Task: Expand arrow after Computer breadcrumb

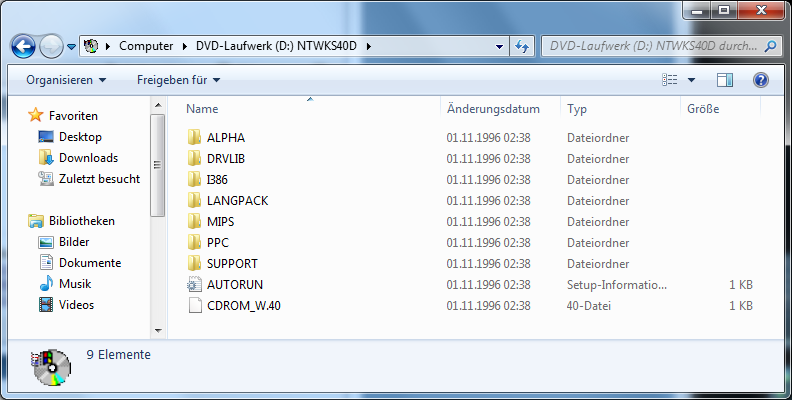Action: [185, 46]
